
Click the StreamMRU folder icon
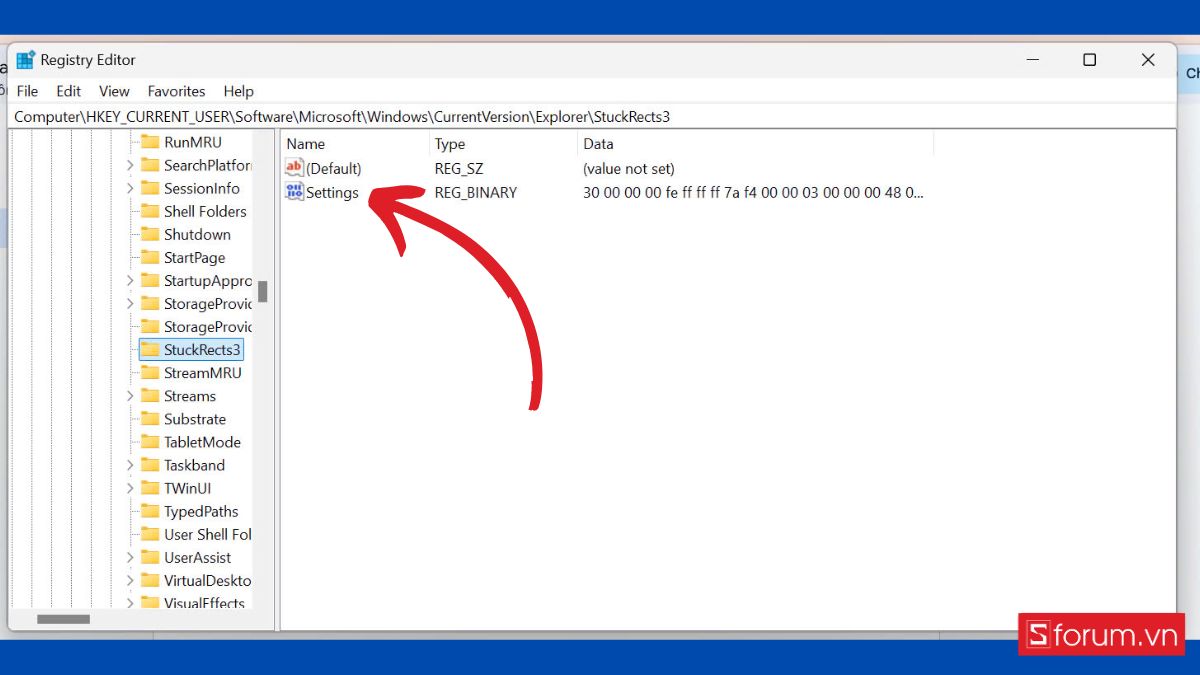pos(150,373)
